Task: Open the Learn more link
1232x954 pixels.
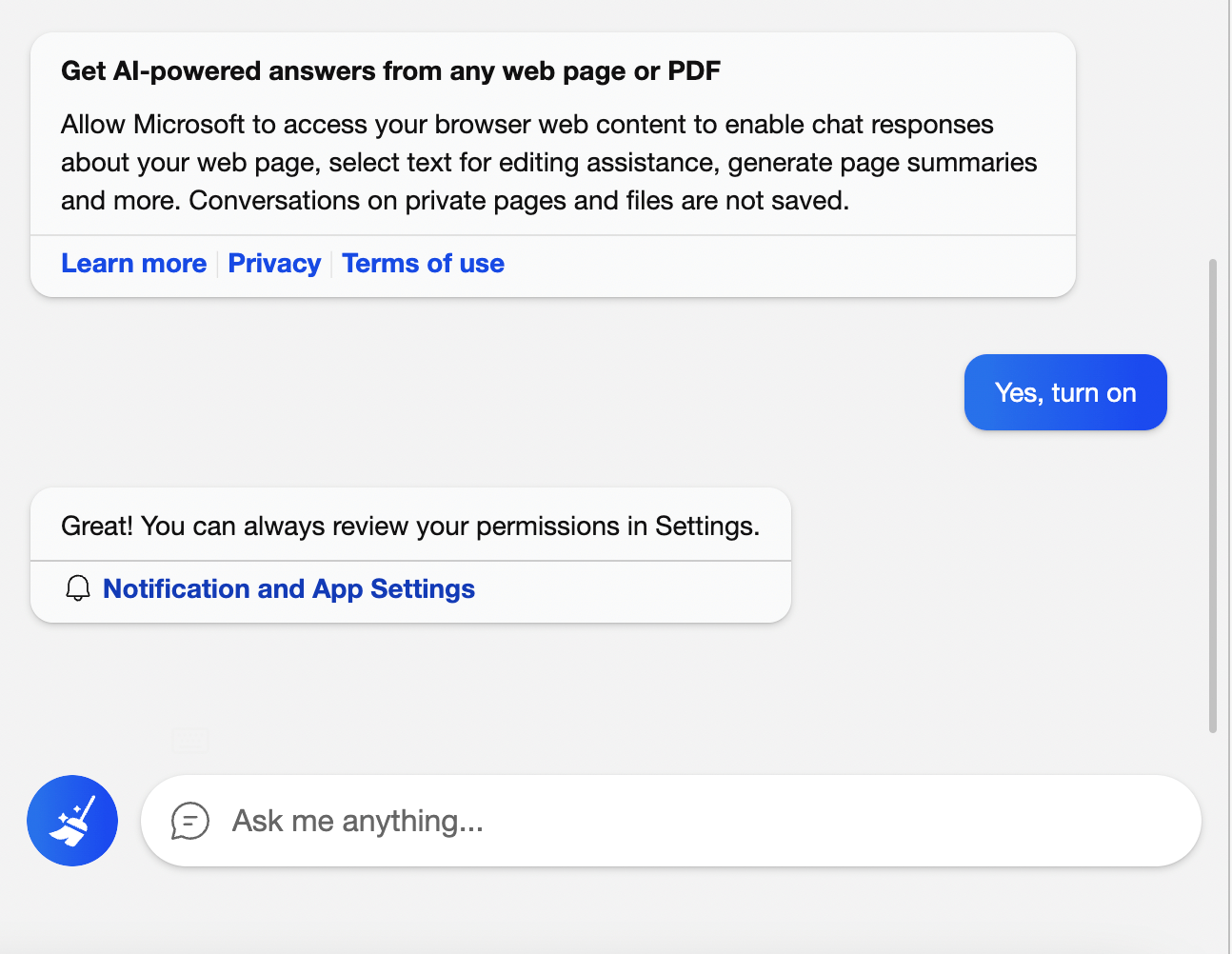Action: pyautogui.click(x=134, y=264)
